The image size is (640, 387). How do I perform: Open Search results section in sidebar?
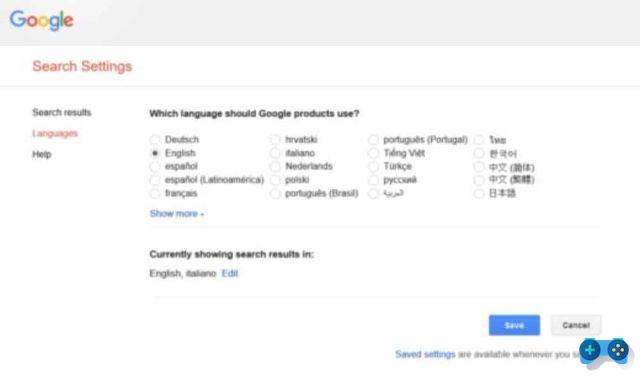click(62, 112)
